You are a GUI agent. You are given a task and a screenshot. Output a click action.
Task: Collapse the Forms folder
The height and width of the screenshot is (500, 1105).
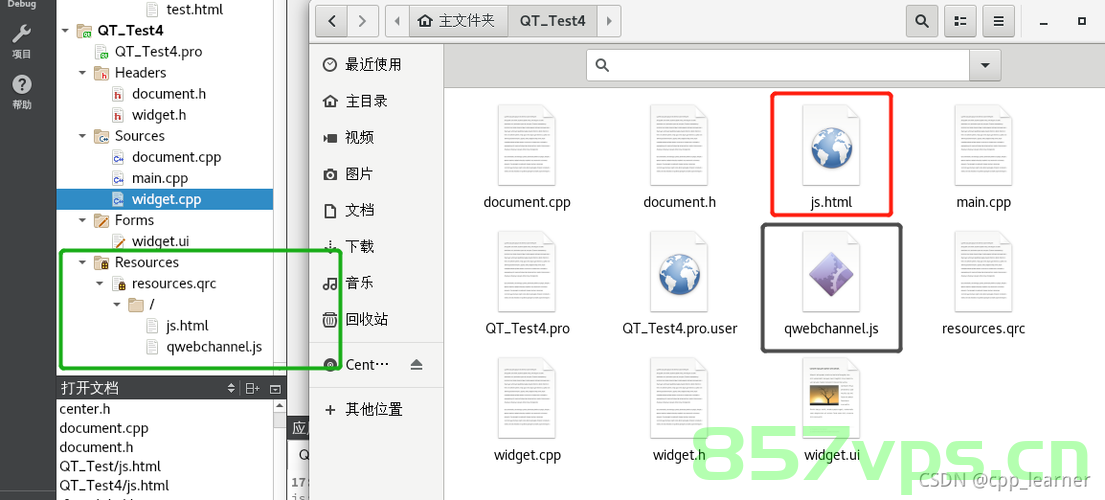coord(82,220)
